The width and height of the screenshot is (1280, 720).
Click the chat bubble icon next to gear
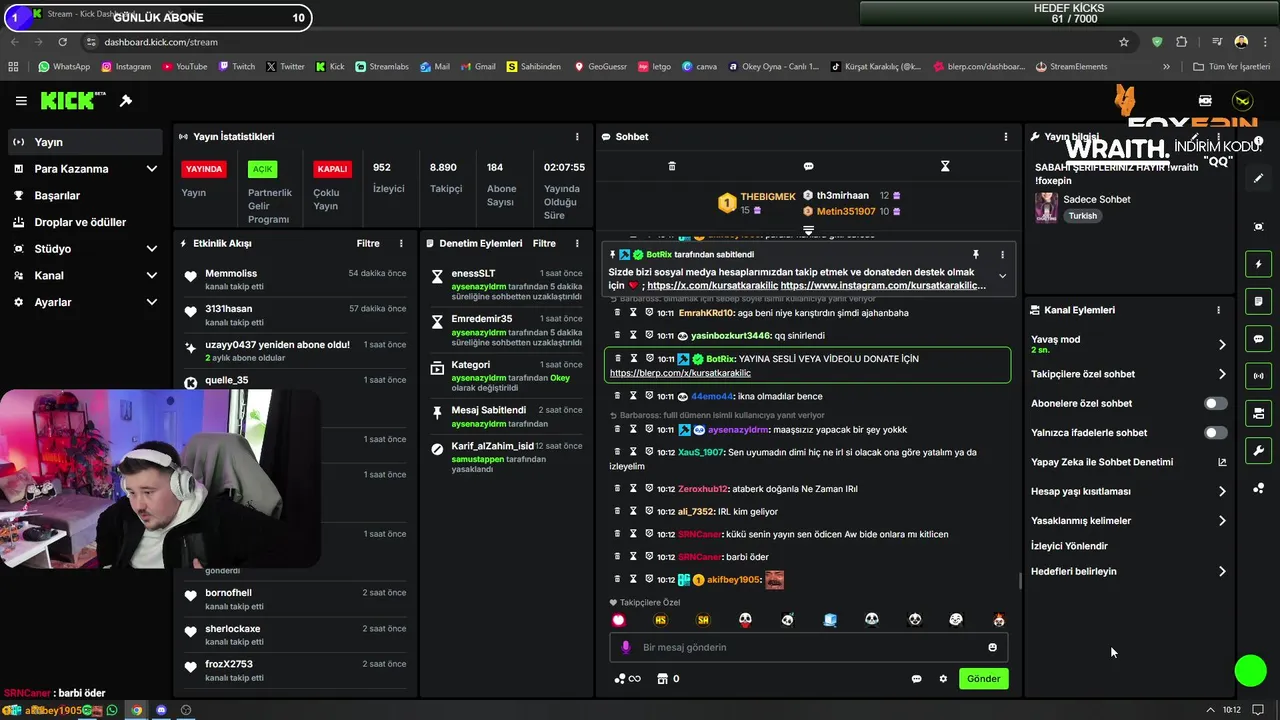point(916,679)
